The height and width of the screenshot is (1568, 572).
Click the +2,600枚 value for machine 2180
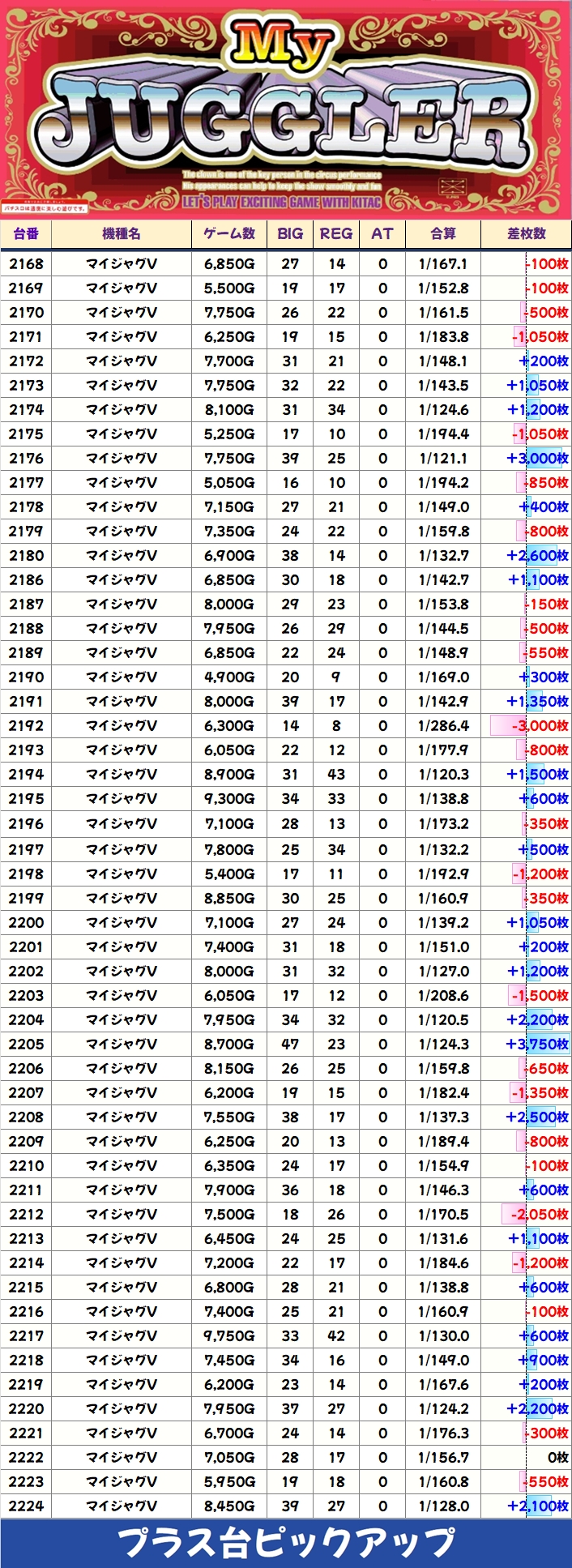click(x=537, y=556)
